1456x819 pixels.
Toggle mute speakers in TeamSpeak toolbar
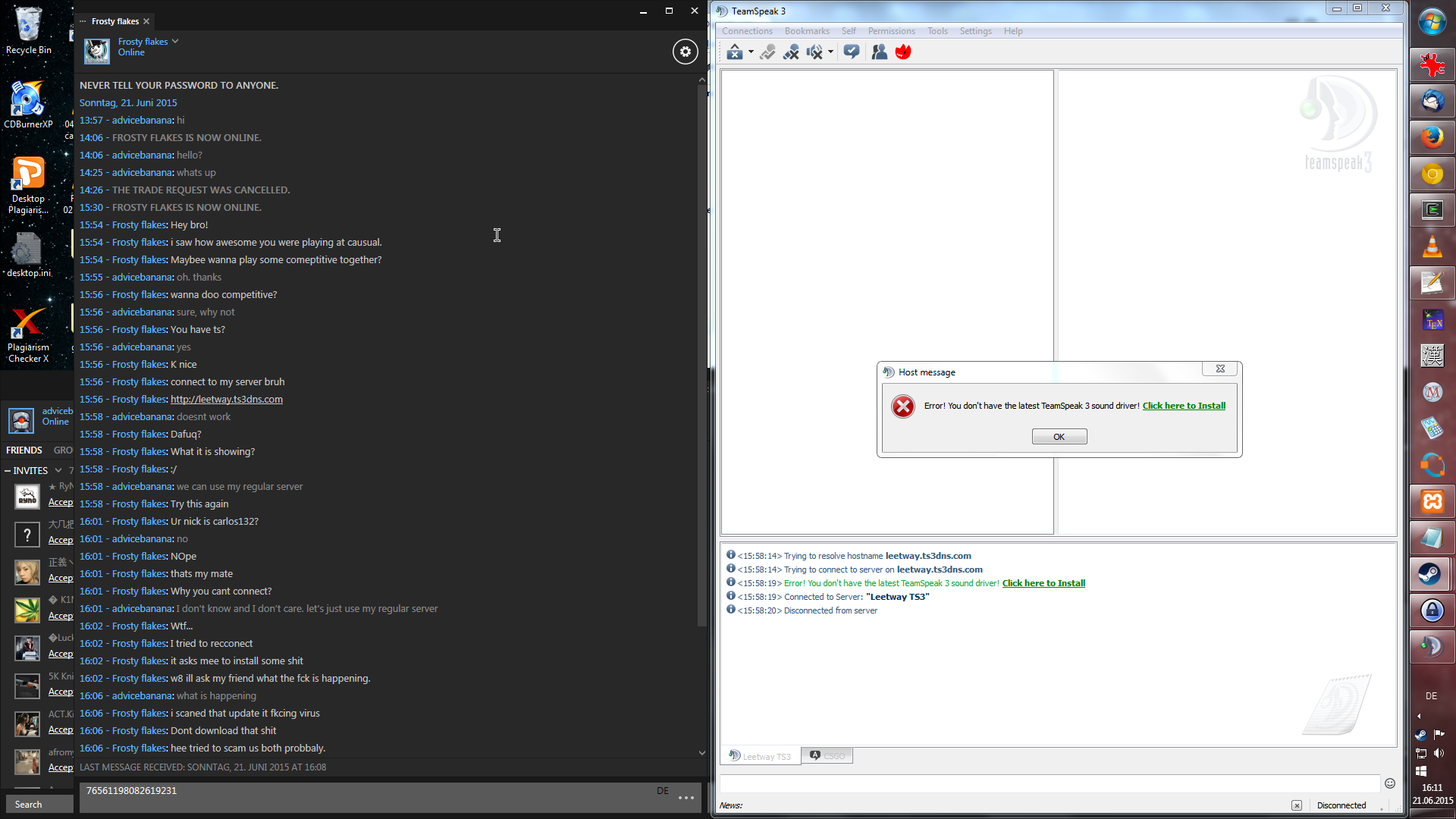click(x=814, y=52)
